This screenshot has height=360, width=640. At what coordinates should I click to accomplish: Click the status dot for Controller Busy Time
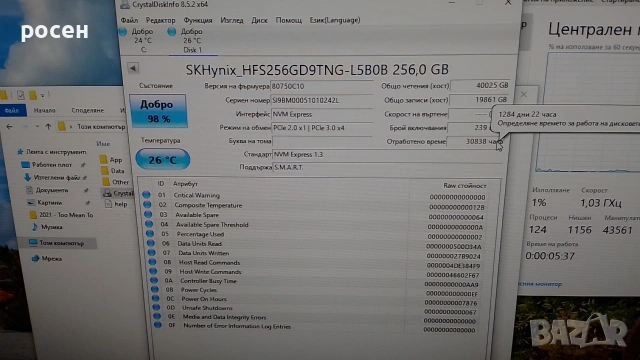point(154,280)
